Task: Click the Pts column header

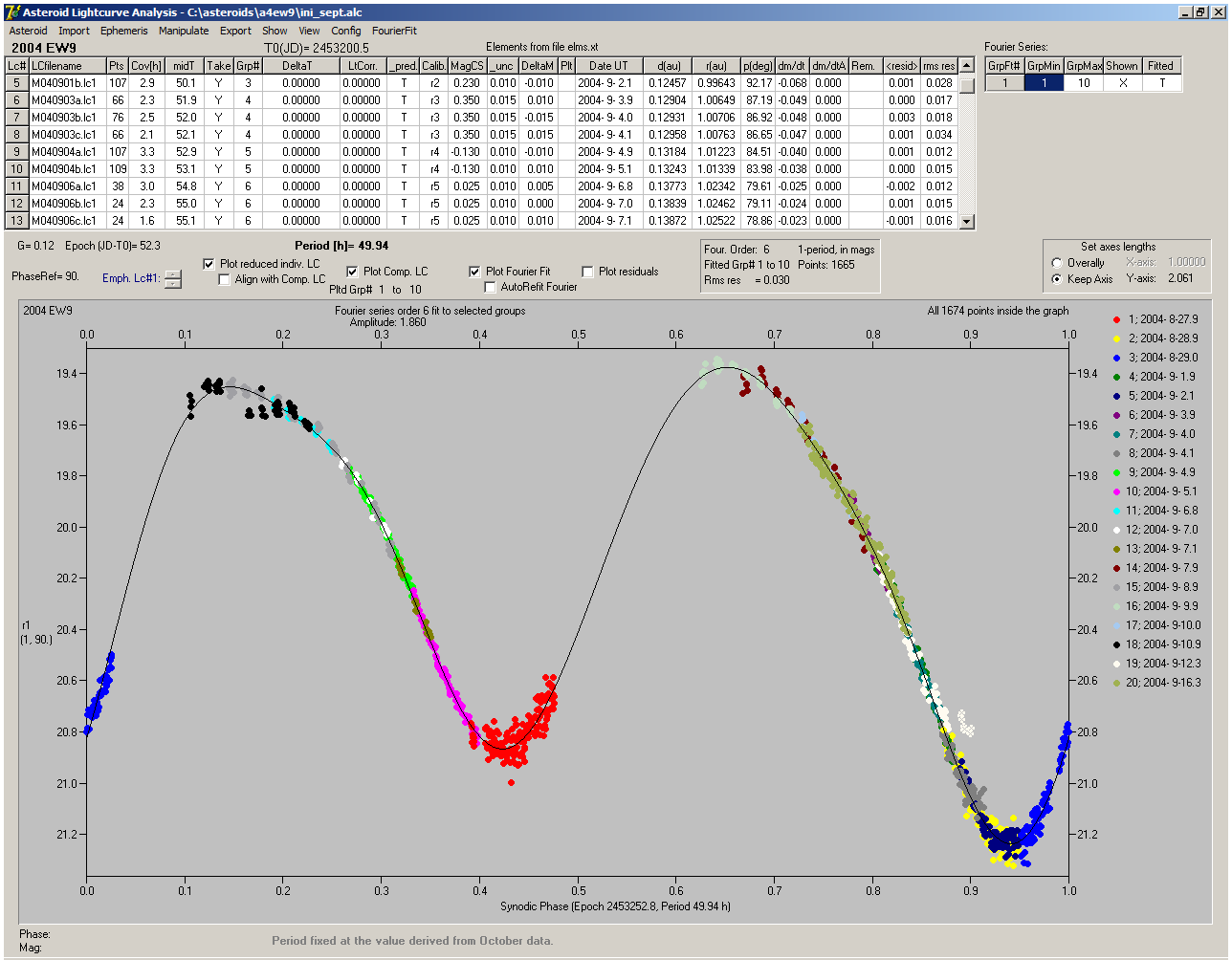Action: (x=117, y=66)
